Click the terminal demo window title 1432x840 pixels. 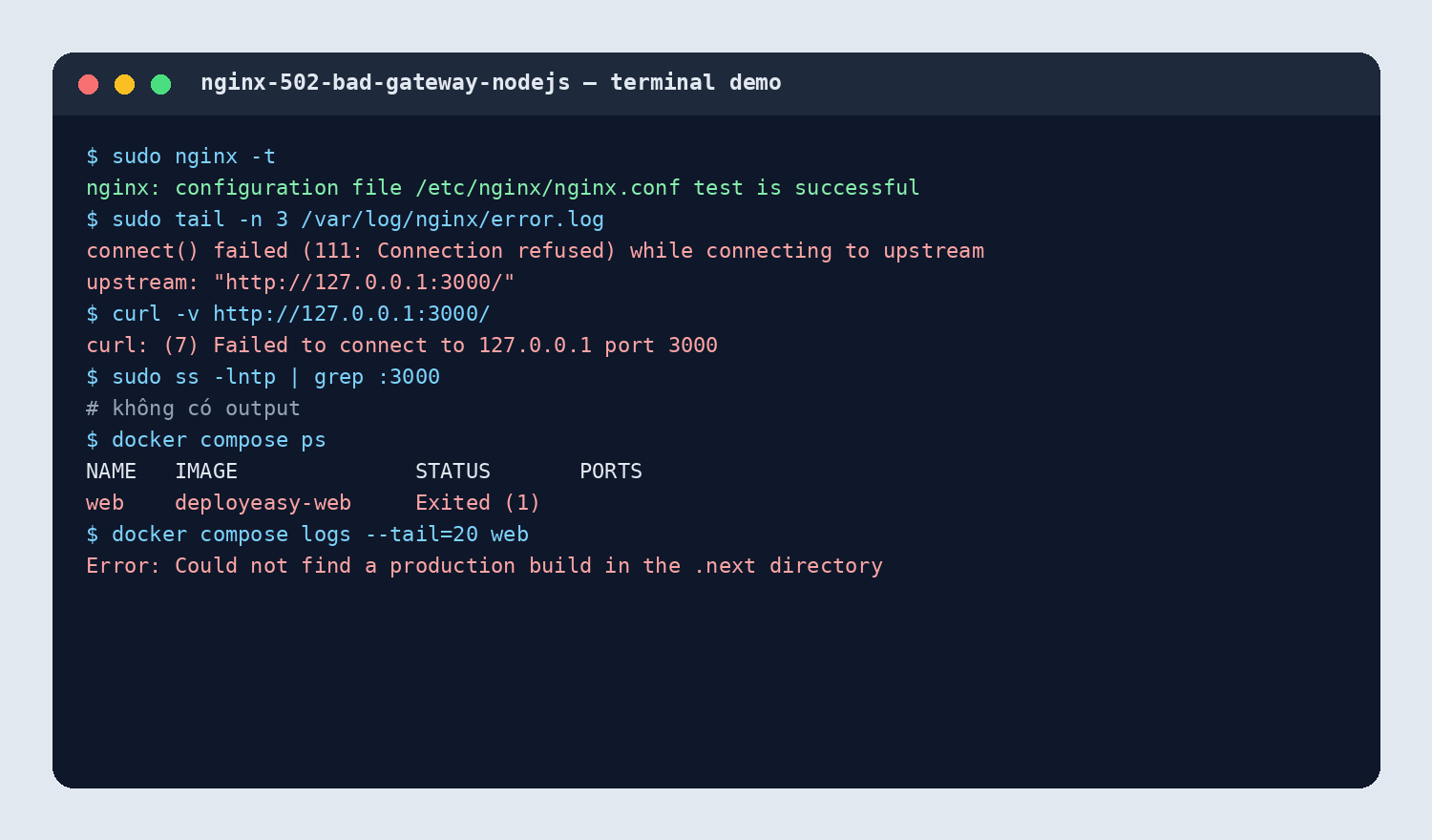pos(491,83)
